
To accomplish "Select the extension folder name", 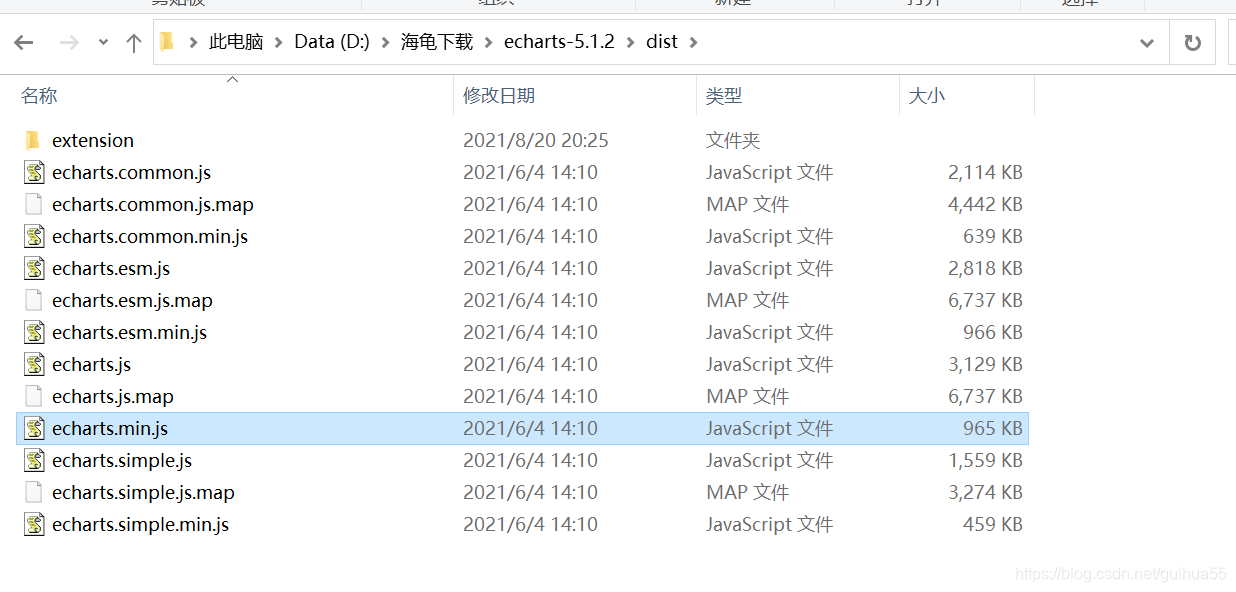I will click(x=93, y=141).
